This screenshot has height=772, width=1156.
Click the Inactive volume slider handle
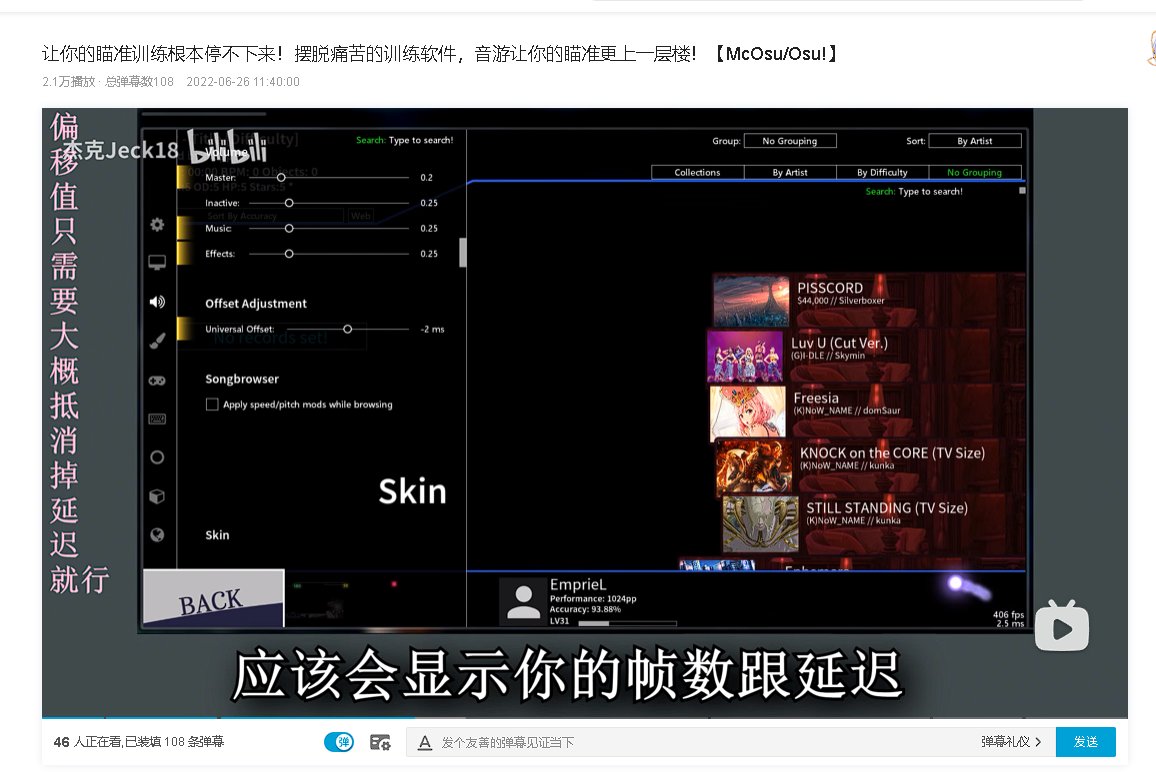[289, 203]
